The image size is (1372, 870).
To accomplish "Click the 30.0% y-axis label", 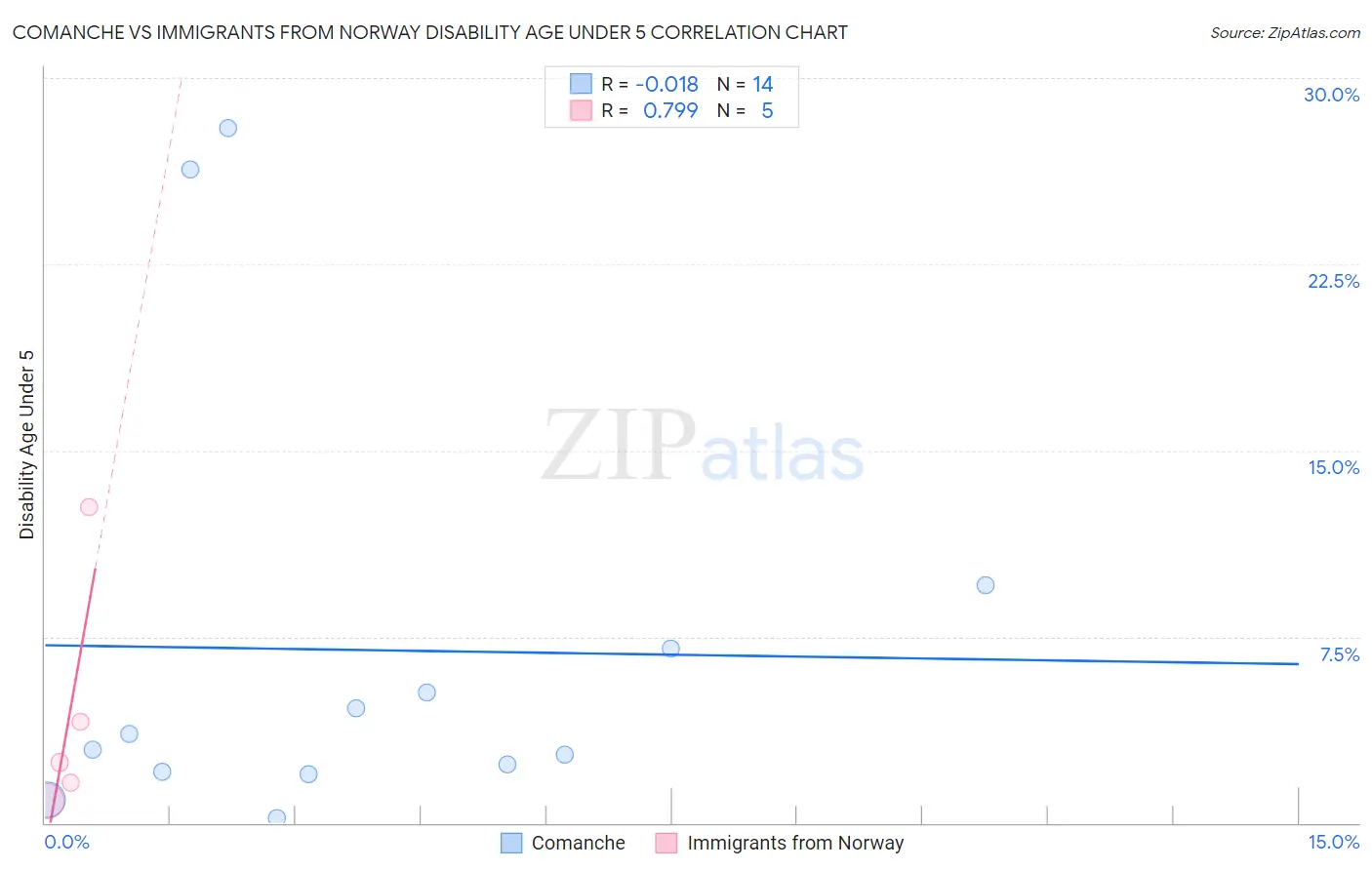I will pyautogui.click(x=1331, y=95).
